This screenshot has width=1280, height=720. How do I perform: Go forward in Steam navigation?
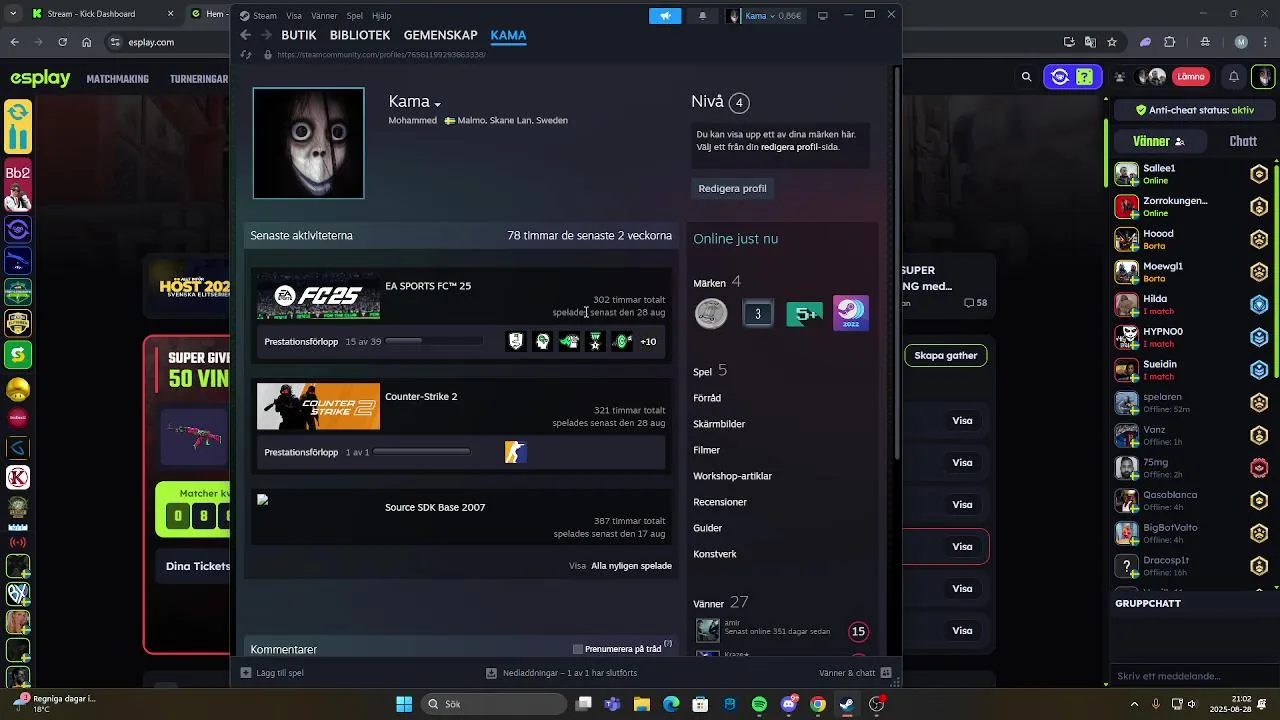click(266, 35)
